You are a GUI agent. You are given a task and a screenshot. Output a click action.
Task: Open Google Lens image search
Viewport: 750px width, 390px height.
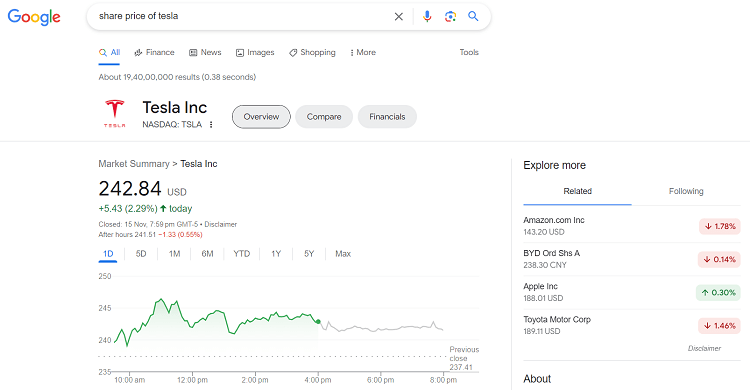450,17
